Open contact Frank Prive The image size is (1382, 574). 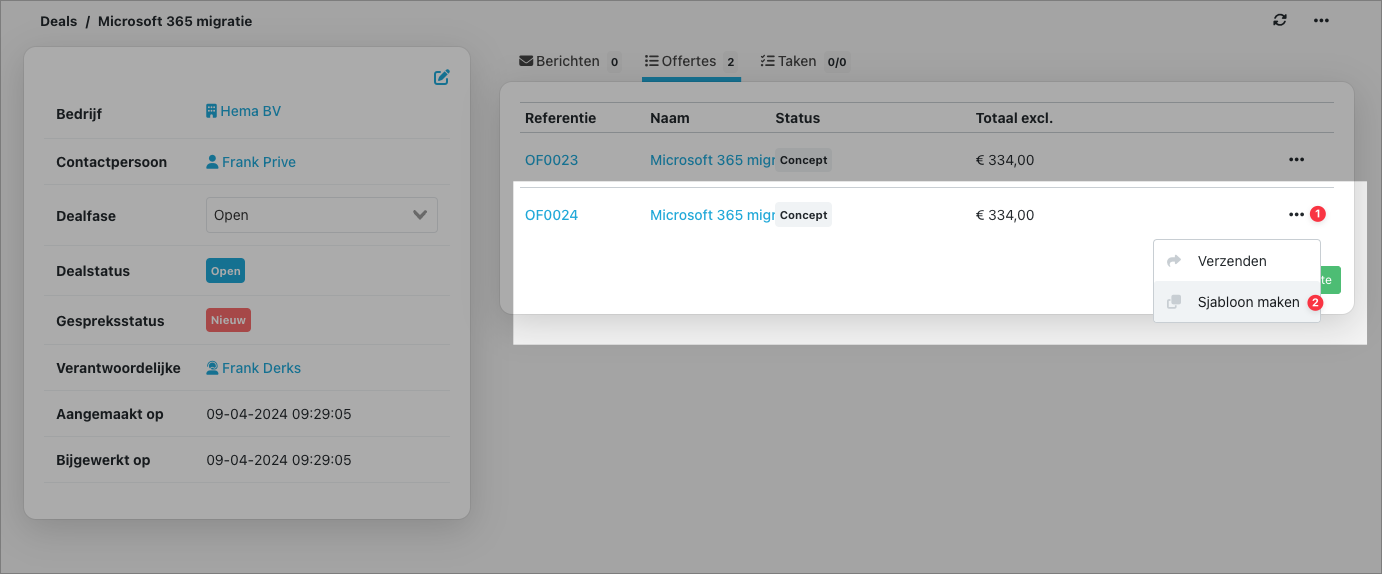(x=251, y=162)
